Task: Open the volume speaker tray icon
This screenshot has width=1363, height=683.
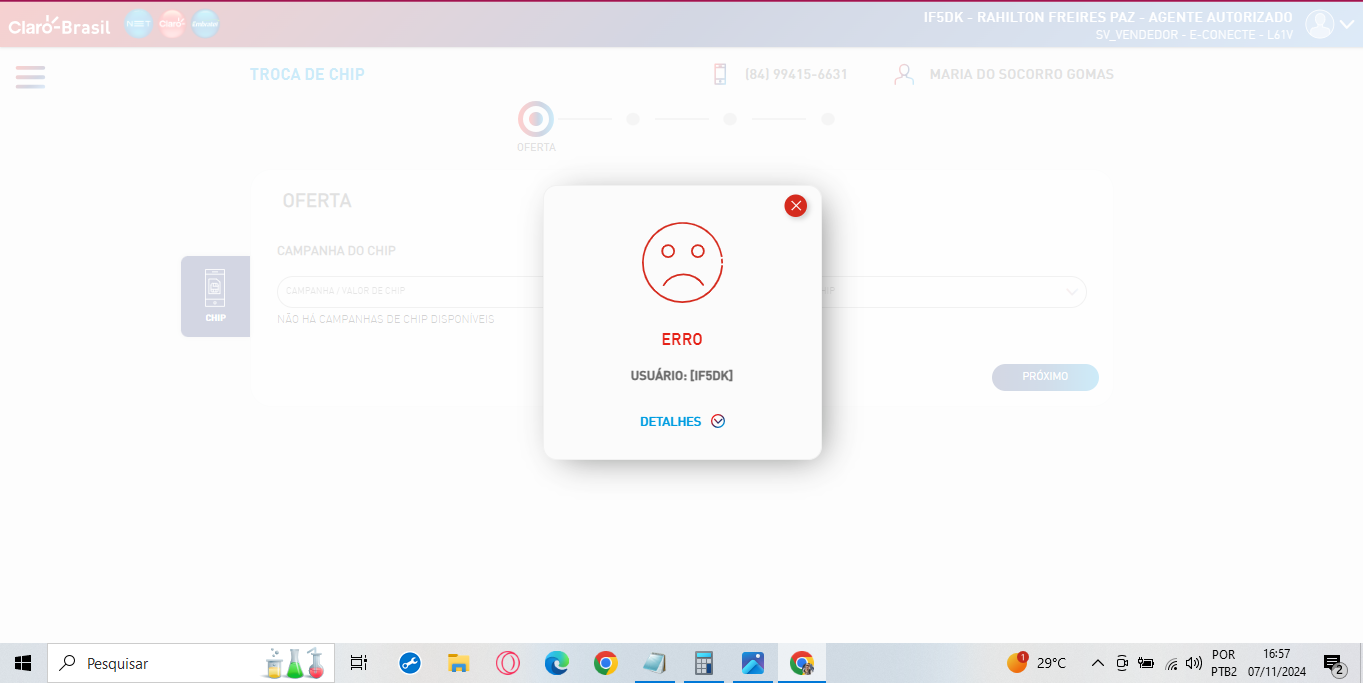Action: pos(1193,663)
